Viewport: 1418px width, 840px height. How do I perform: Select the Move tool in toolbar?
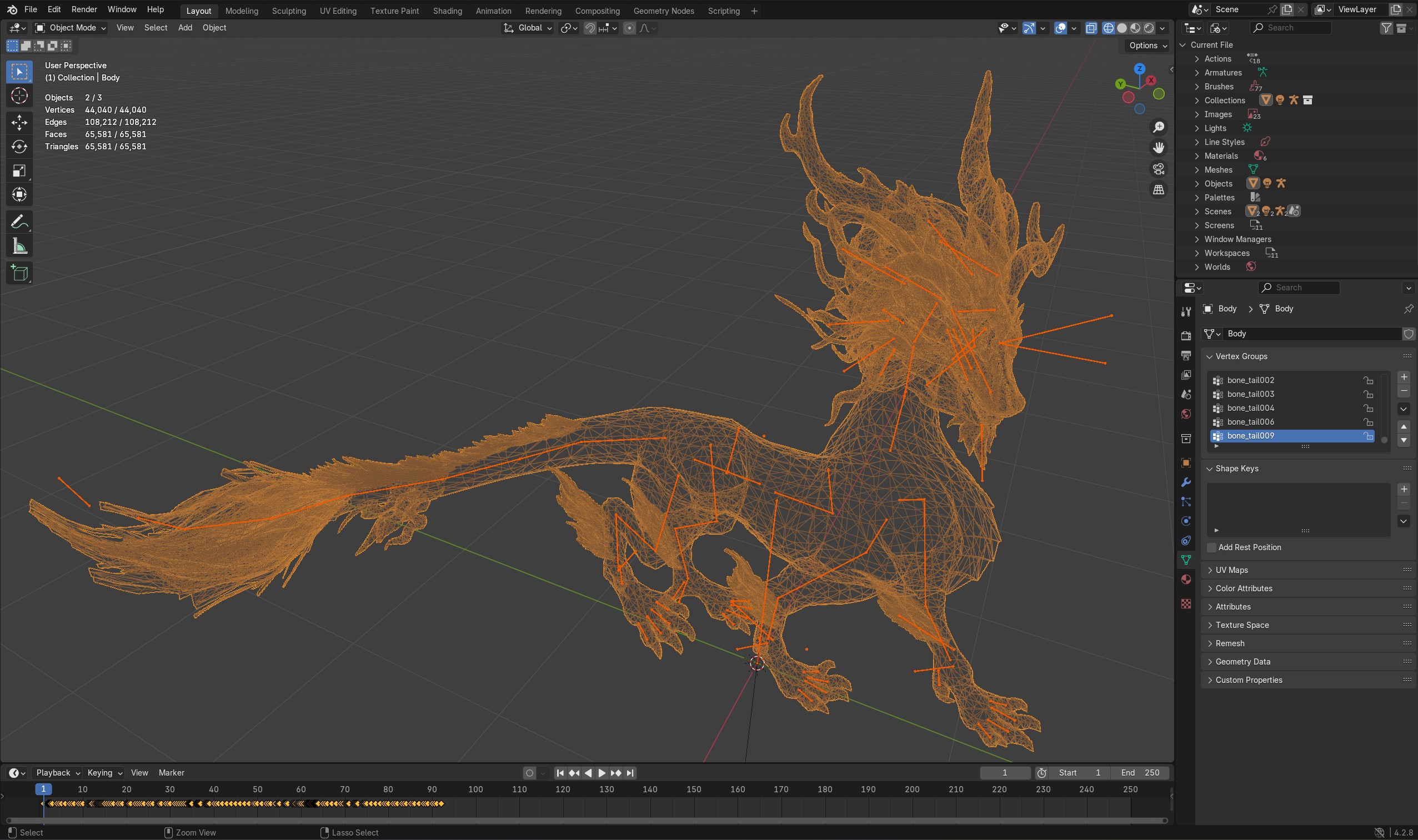(19, 122)
